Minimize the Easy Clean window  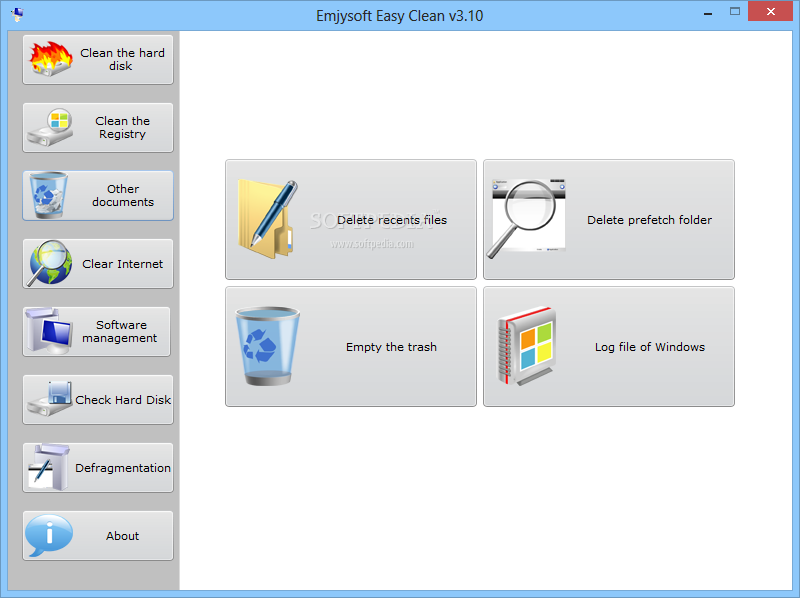(708, 12)
